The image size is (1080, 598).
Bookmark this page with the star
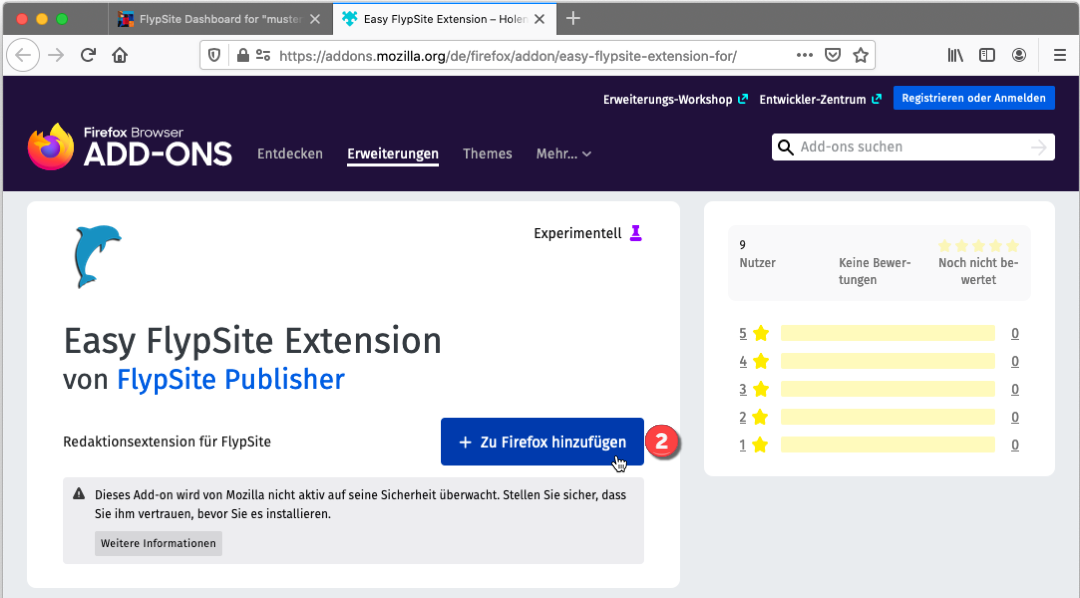pyautogui.click(x=861, y=55)
